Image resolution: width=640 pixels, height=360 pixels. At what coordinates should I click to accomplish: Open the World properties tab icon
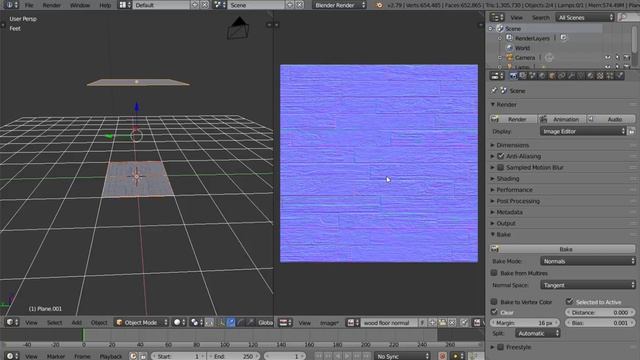542,76
